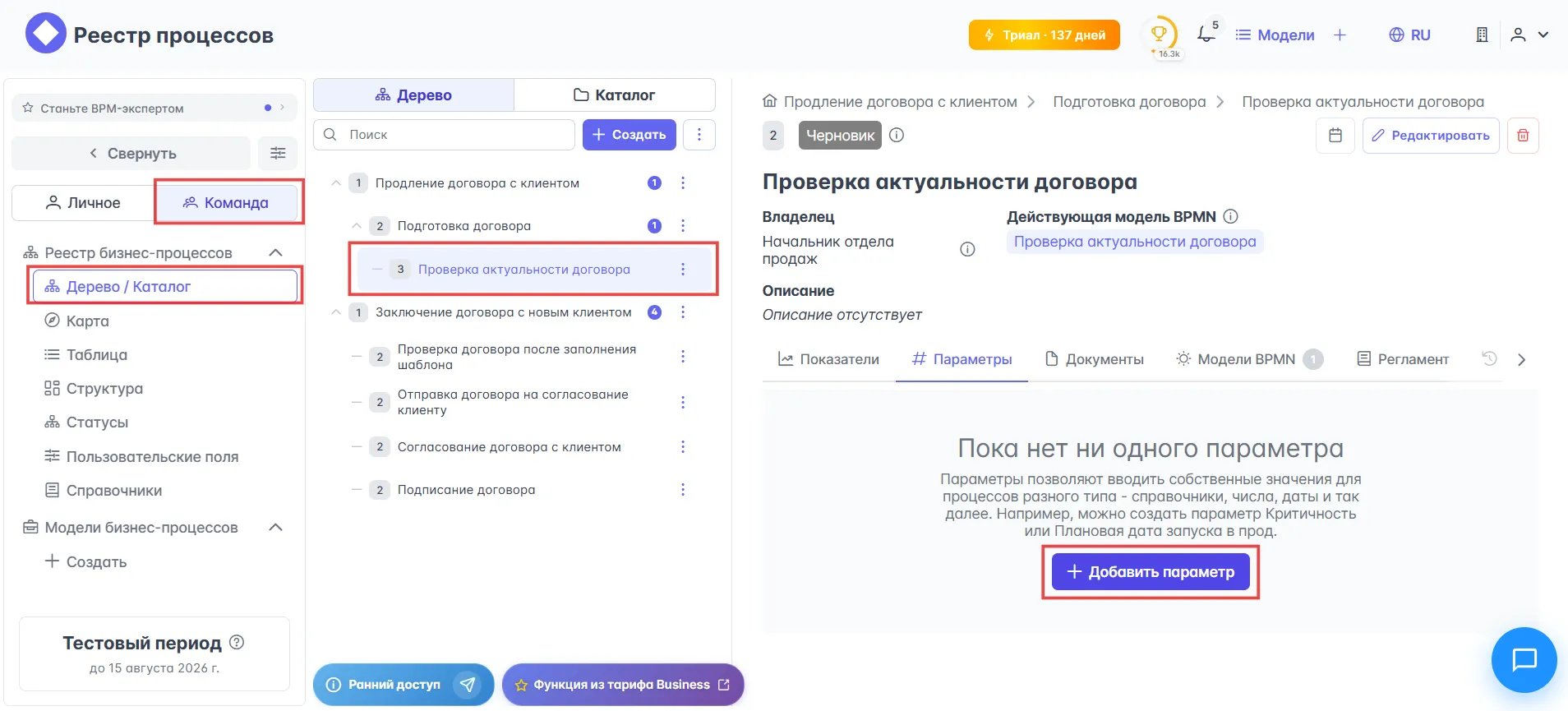Open user profile dropdown
This screenshot has width=1568, height=711.
click(1529, 35)
